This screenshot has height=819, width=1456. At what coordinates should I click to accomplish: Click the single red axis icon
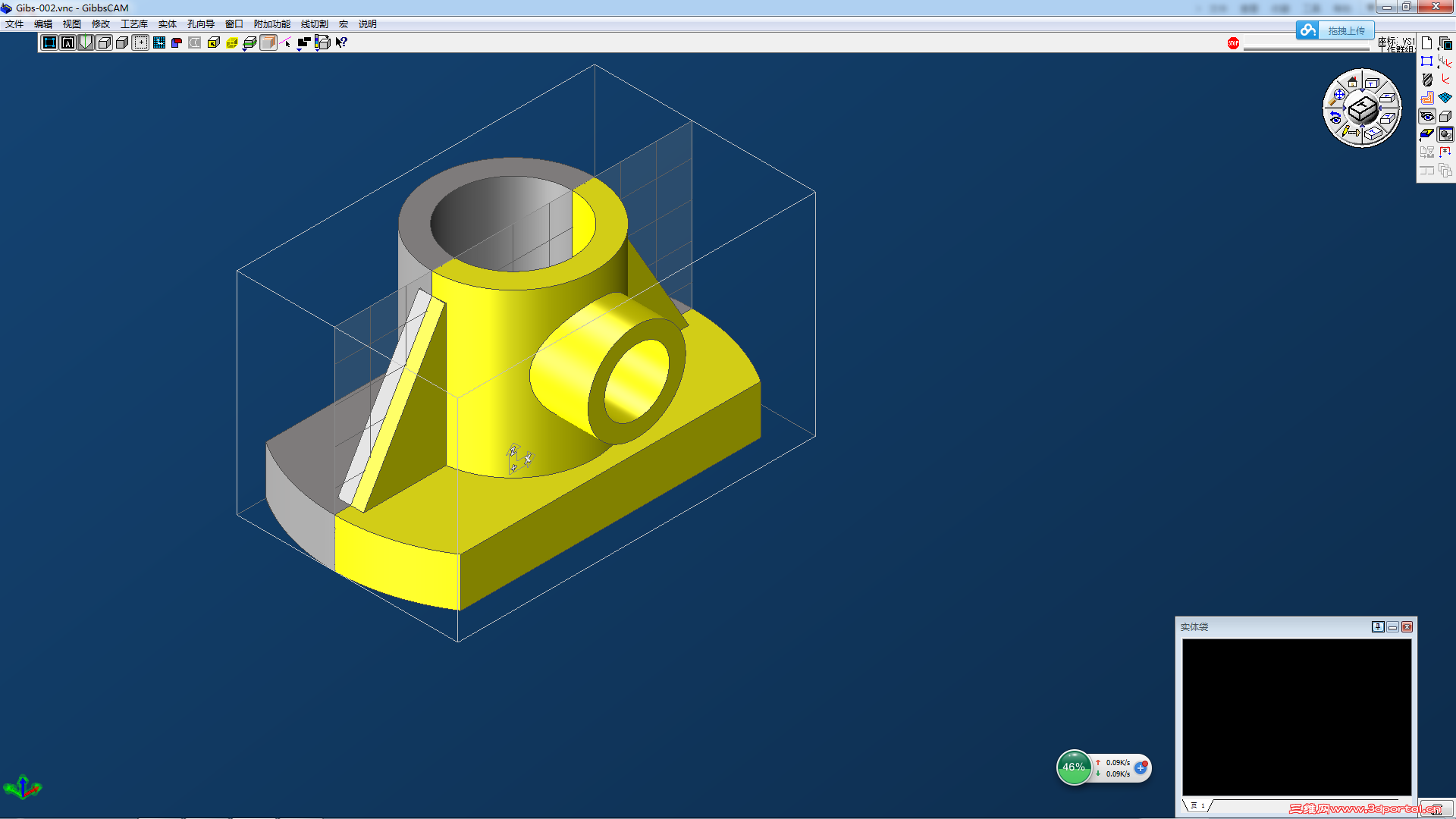click(1445, 80)
